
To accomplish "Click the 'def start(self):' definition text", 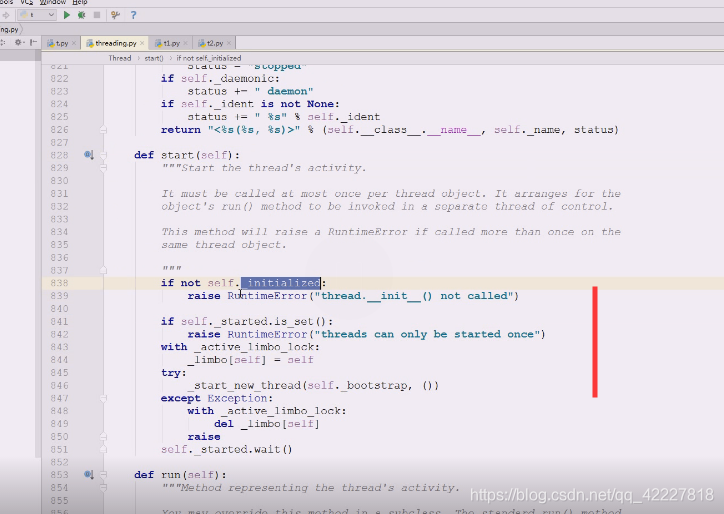I will tap(187, 155).
